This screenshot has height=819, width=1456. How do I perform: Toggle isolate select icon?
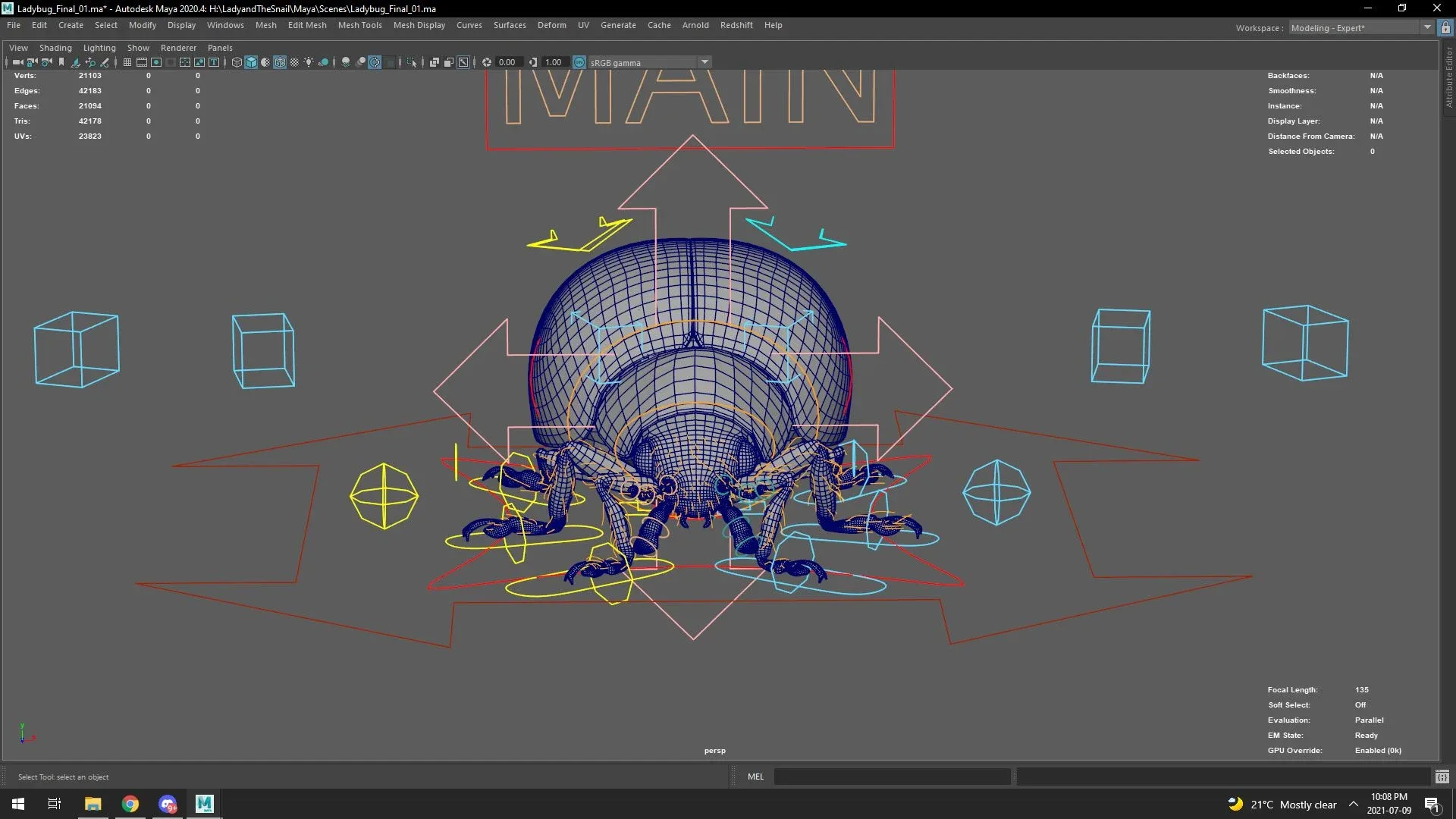412,62
